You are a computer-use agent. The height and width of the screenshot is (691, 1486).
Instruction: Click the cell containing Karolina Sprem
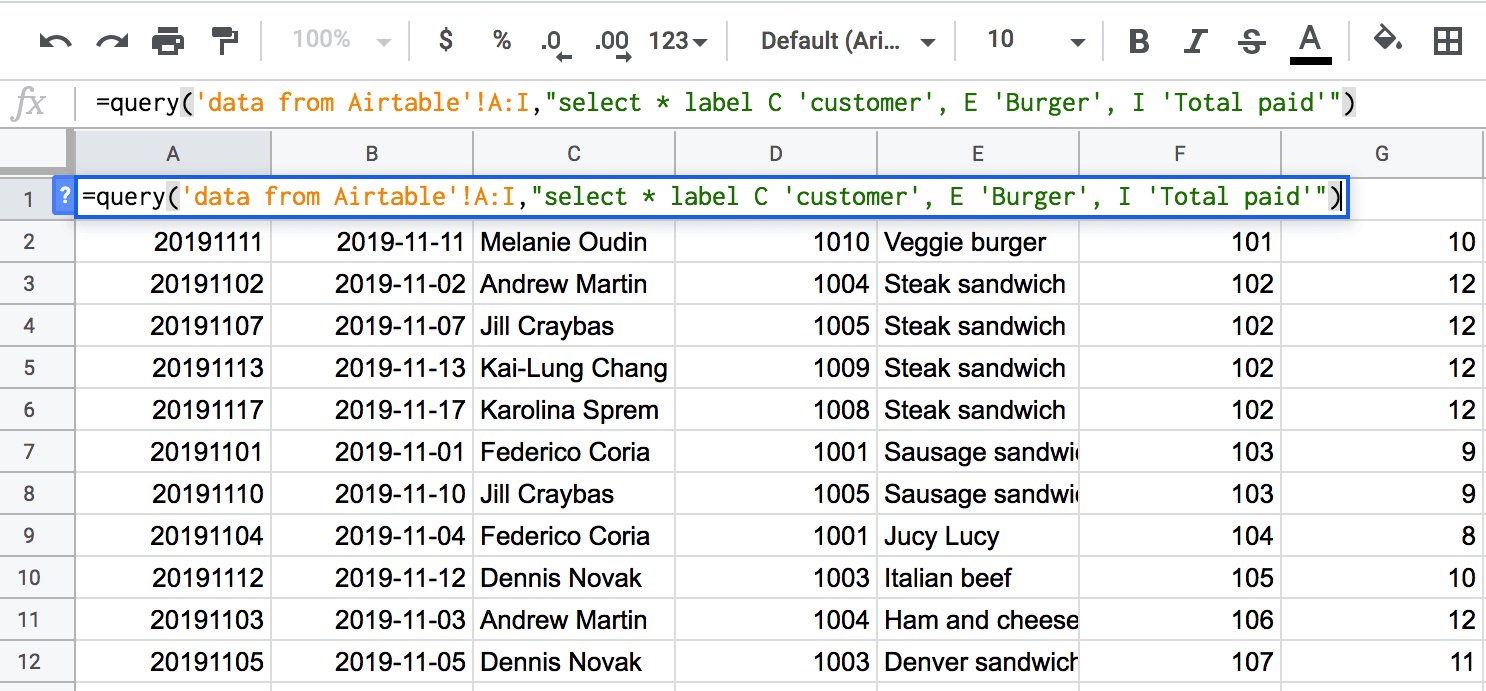(574, 410)
